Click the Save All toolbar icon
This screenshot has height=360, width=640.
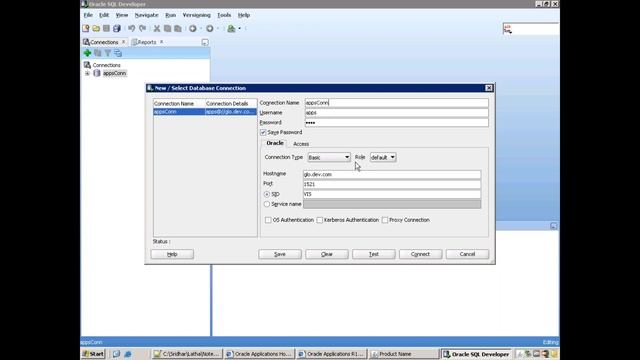coord(117,29)
